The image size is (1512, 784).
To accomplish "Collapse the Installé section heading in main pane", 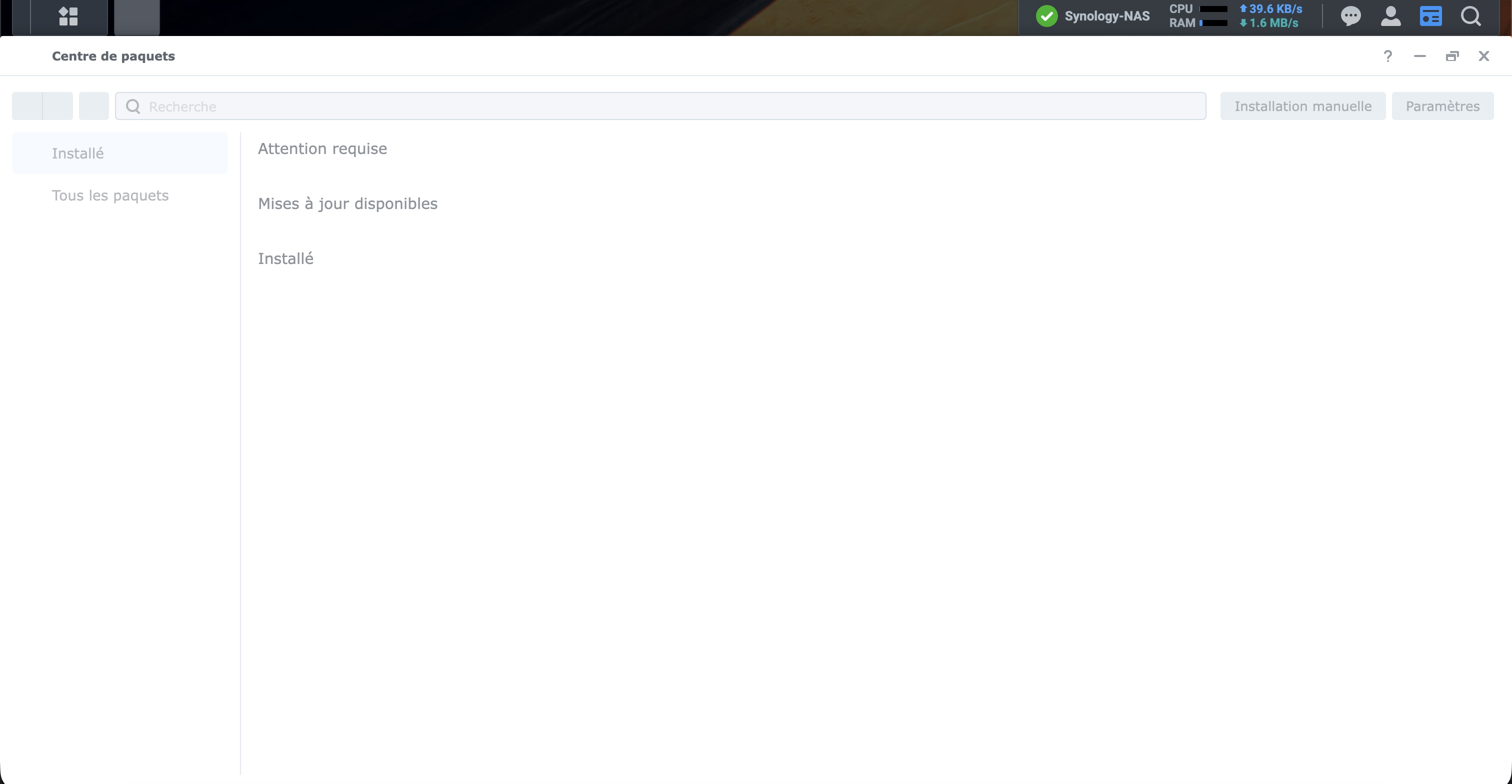I will coord(285,259).
